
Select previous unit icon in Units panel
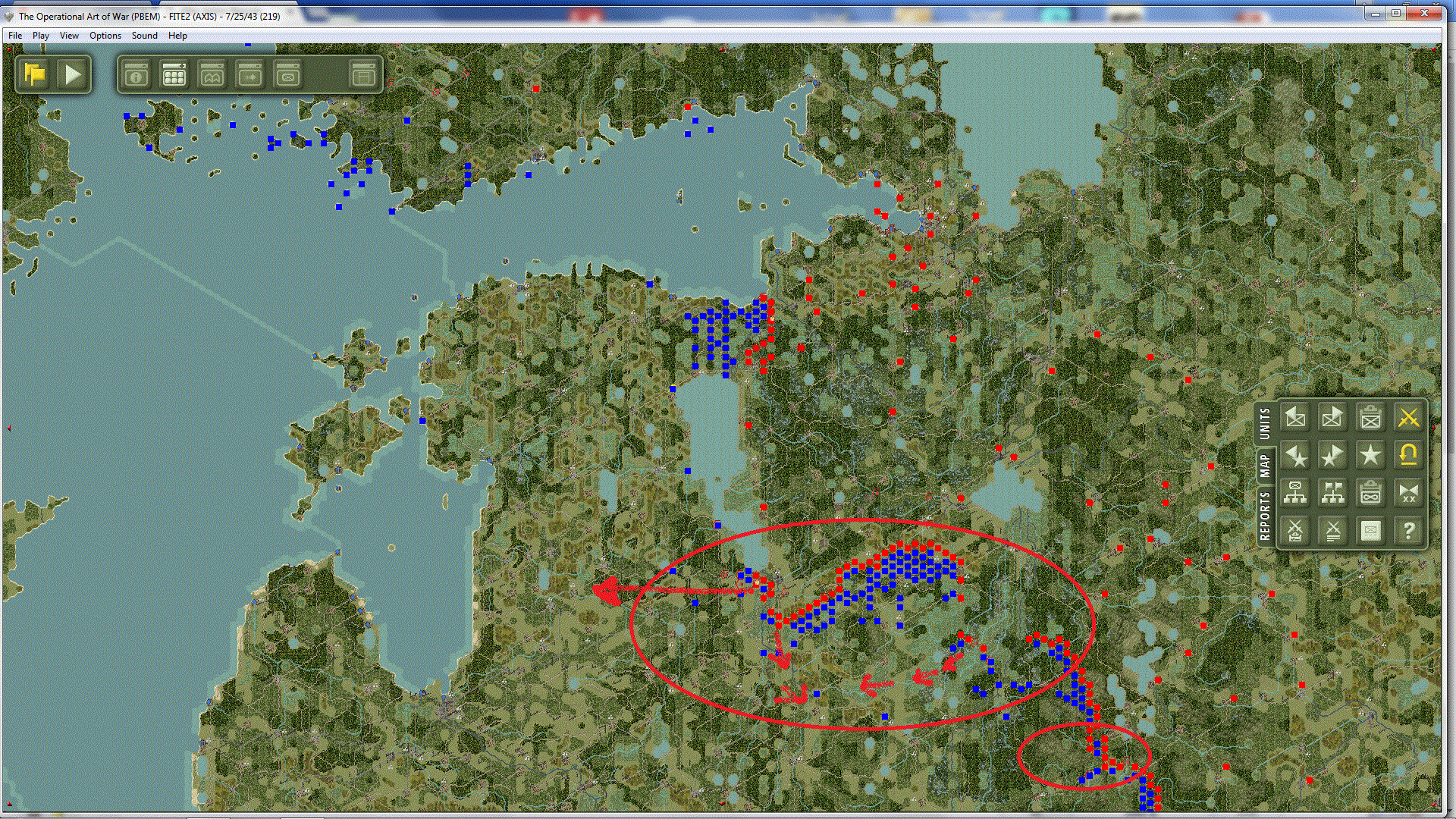pyautogui.click(x=1295, y=418)
